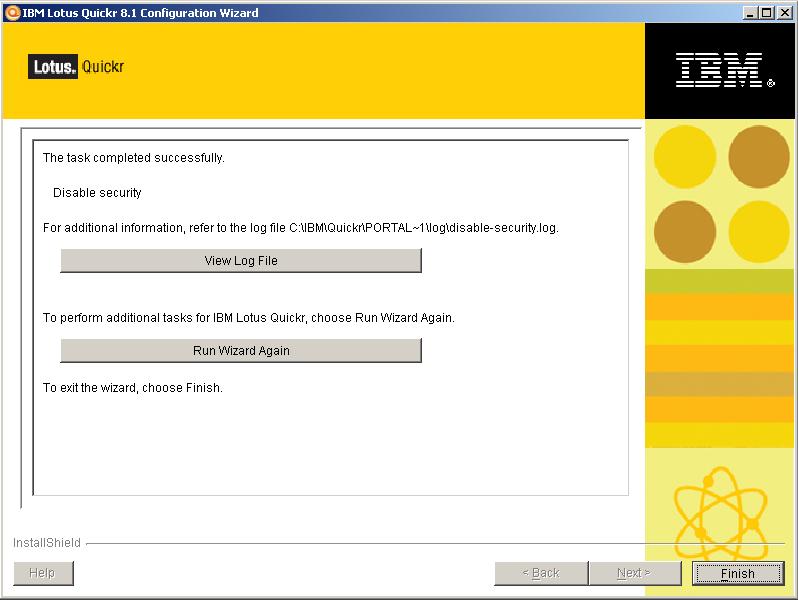Click the 'To perform additional tasks' line
Viewport: 798px width, 600px height.
(248, 318)
